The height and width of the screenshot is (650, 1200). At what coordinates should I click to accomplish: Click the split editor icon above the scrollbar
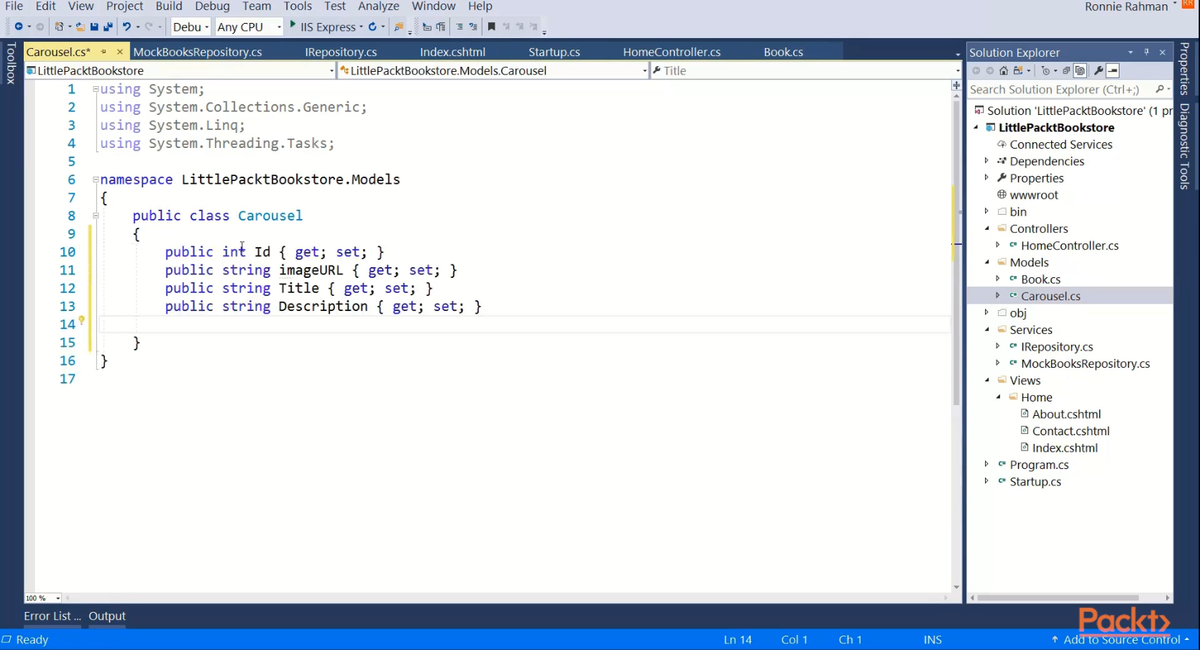(956, 87)
